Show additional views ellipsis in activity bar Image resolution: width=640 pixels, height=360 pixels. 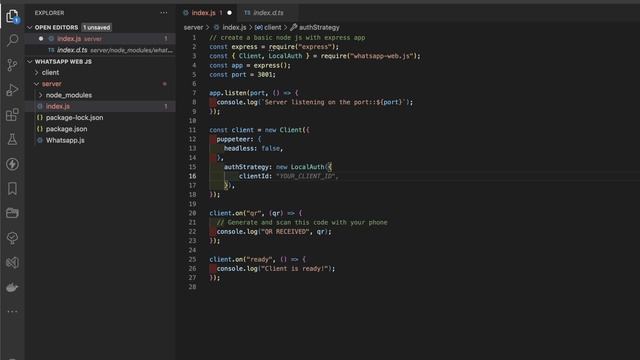(13, 311)
